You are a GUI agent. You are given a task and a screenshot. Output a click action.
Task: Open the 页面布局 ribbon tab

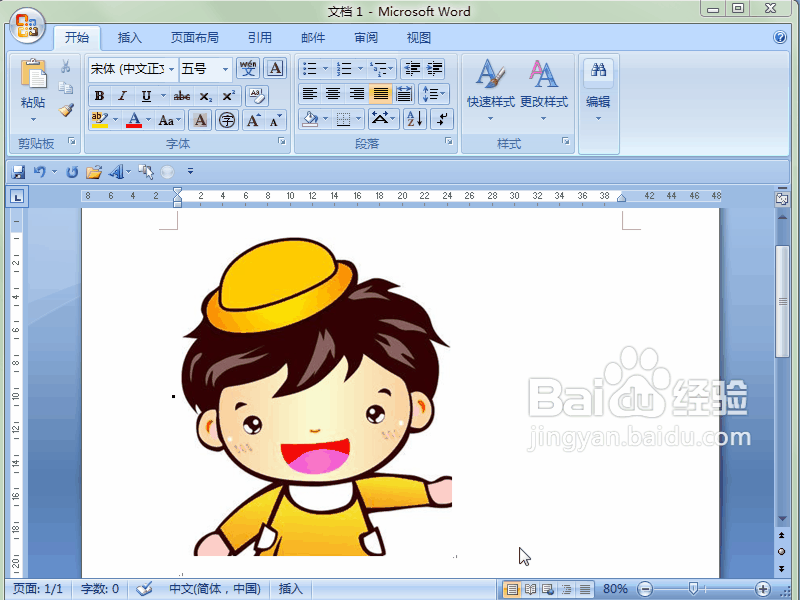click(x=193, y=37)
